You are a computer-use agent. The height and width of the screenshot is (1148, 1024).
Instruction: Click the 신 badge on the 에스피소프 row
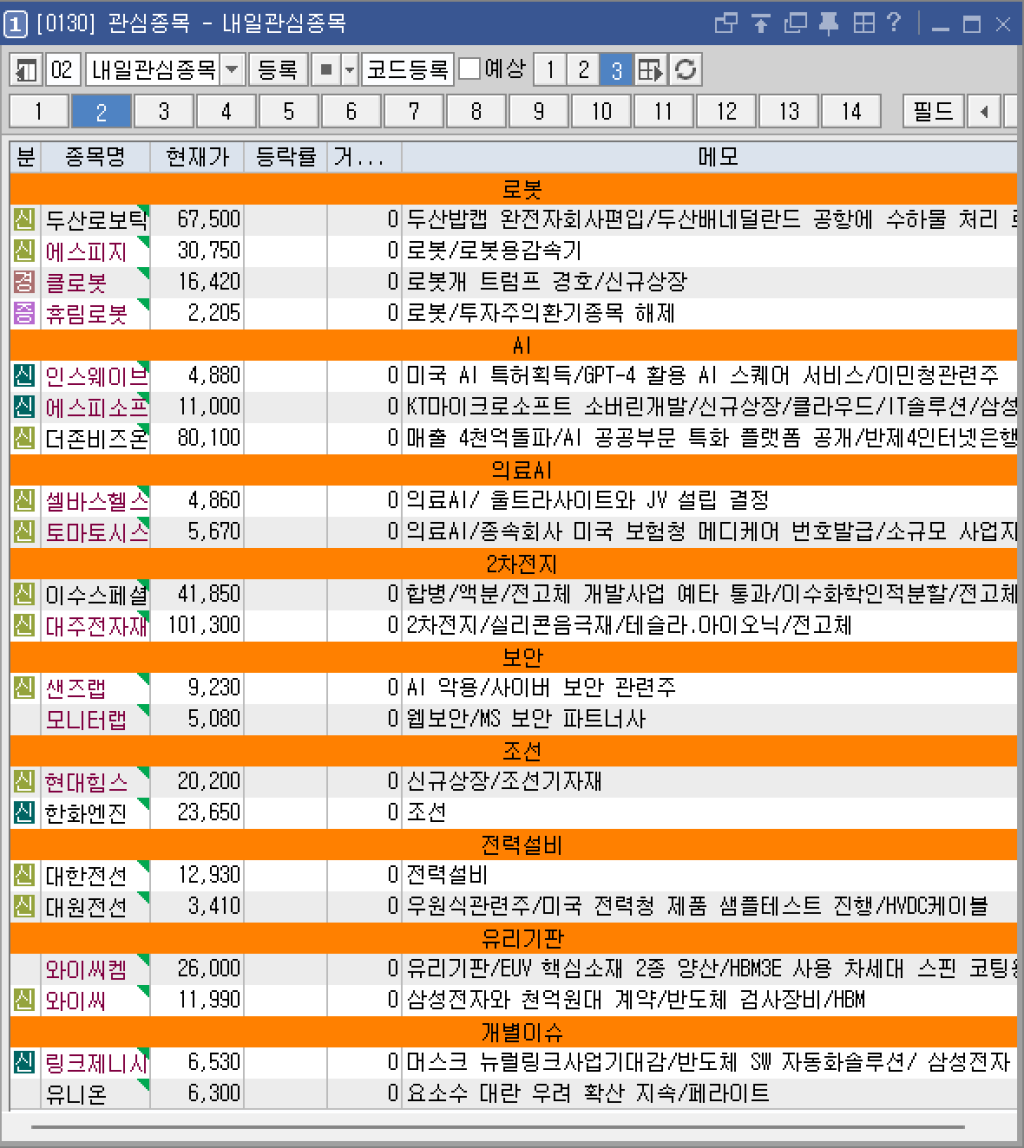pyautogui.click(x=24, y=407)
